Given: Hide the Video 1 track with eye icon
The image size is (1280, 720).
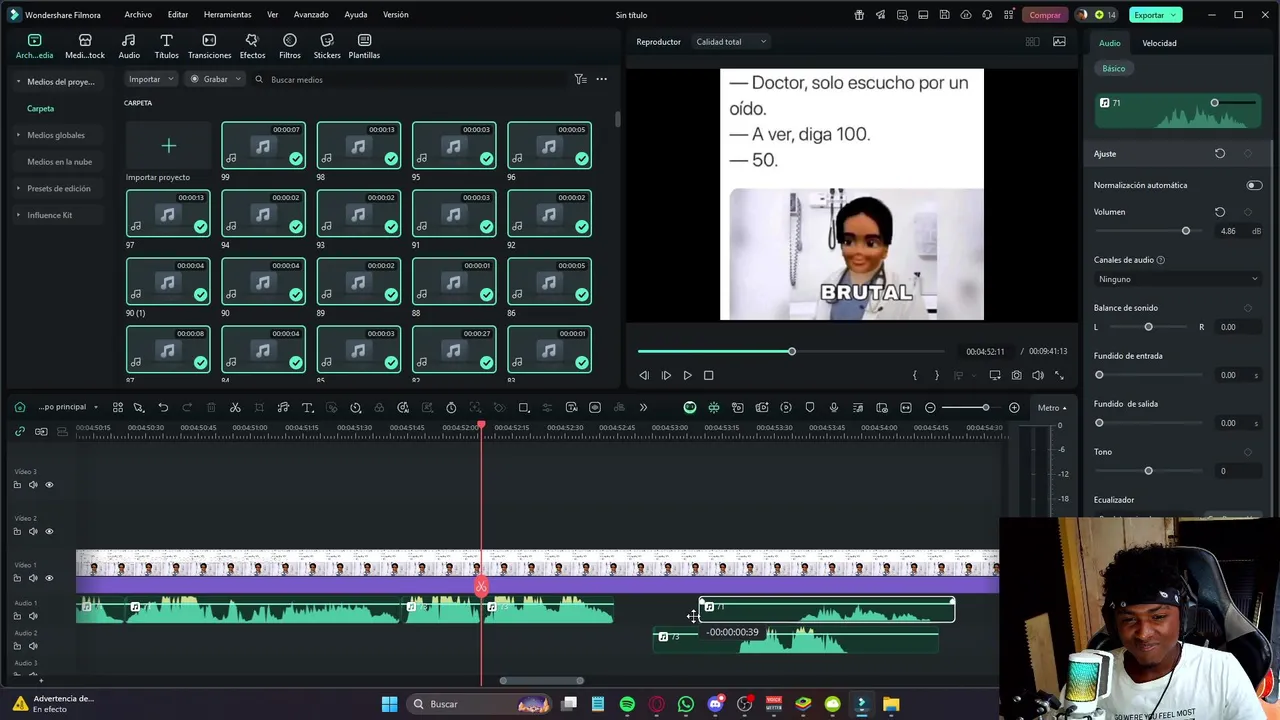Looking at the screenshot, I should pyautogui.click(x=49, y=578).
